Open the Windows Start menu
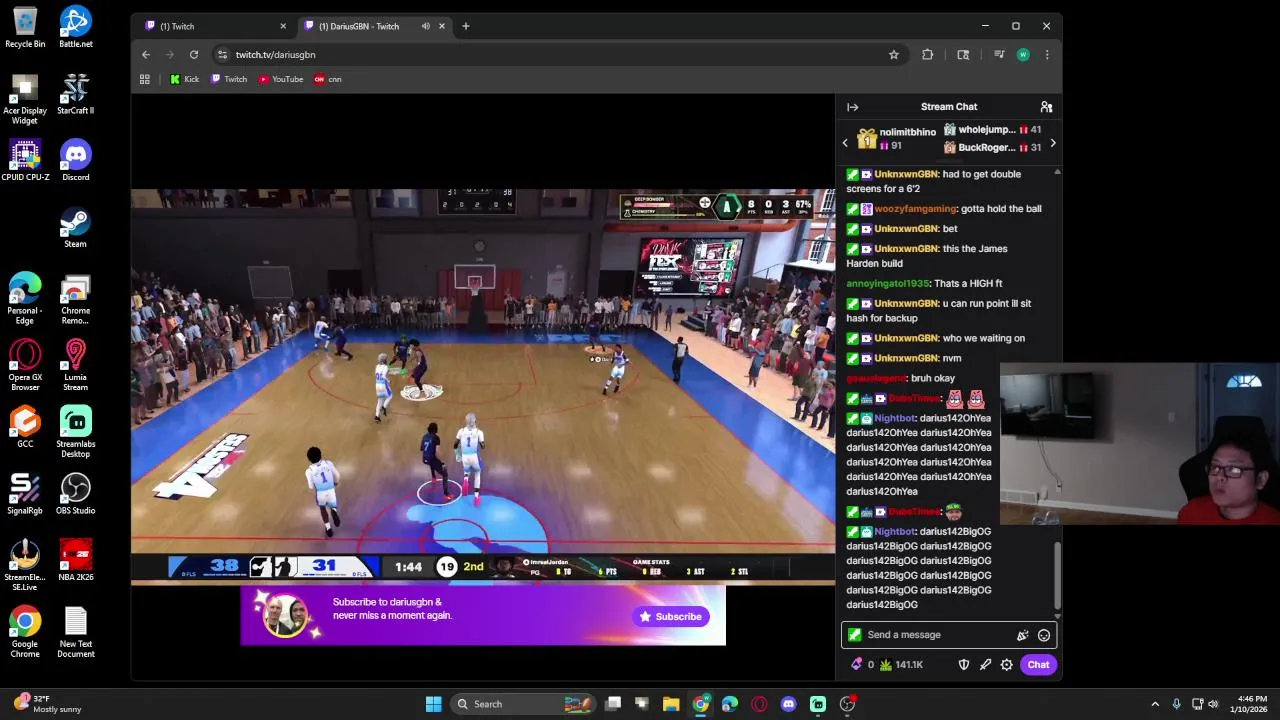The image size is (1280, 720). 434,704
